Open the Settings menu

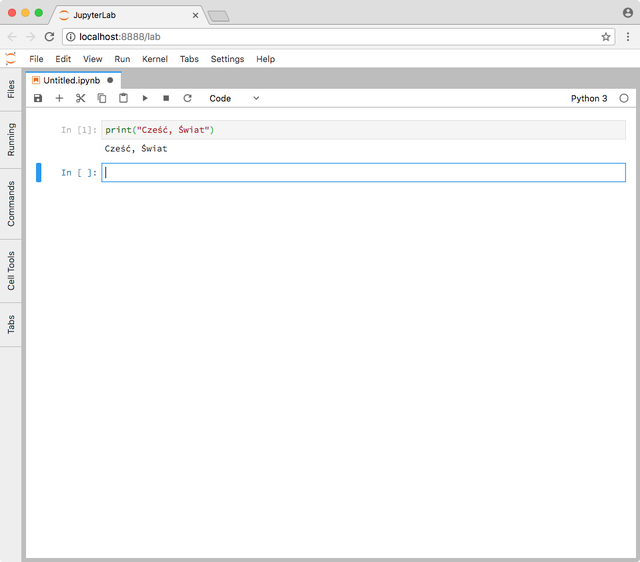click(227, 59)
